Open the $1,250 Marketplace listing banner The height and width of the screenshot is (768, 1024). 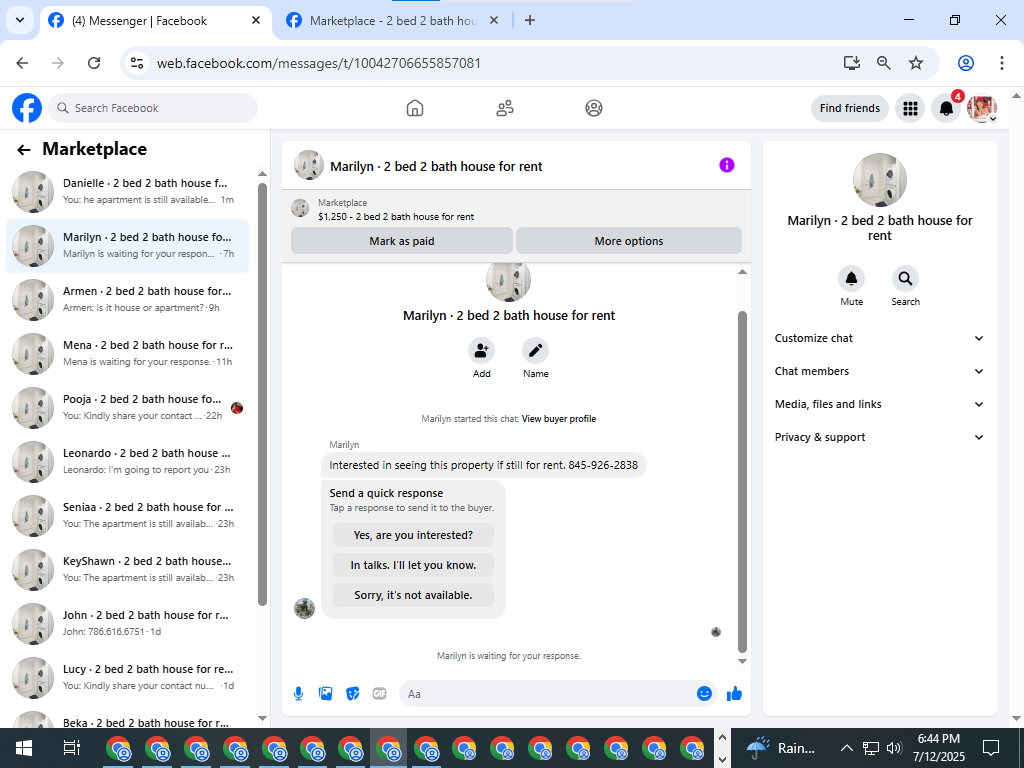tap(516, 210)
